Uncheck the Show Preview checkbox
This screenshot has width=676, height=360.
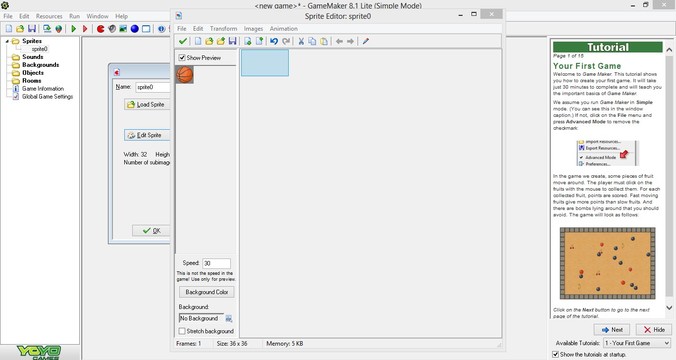pos(182,57)
